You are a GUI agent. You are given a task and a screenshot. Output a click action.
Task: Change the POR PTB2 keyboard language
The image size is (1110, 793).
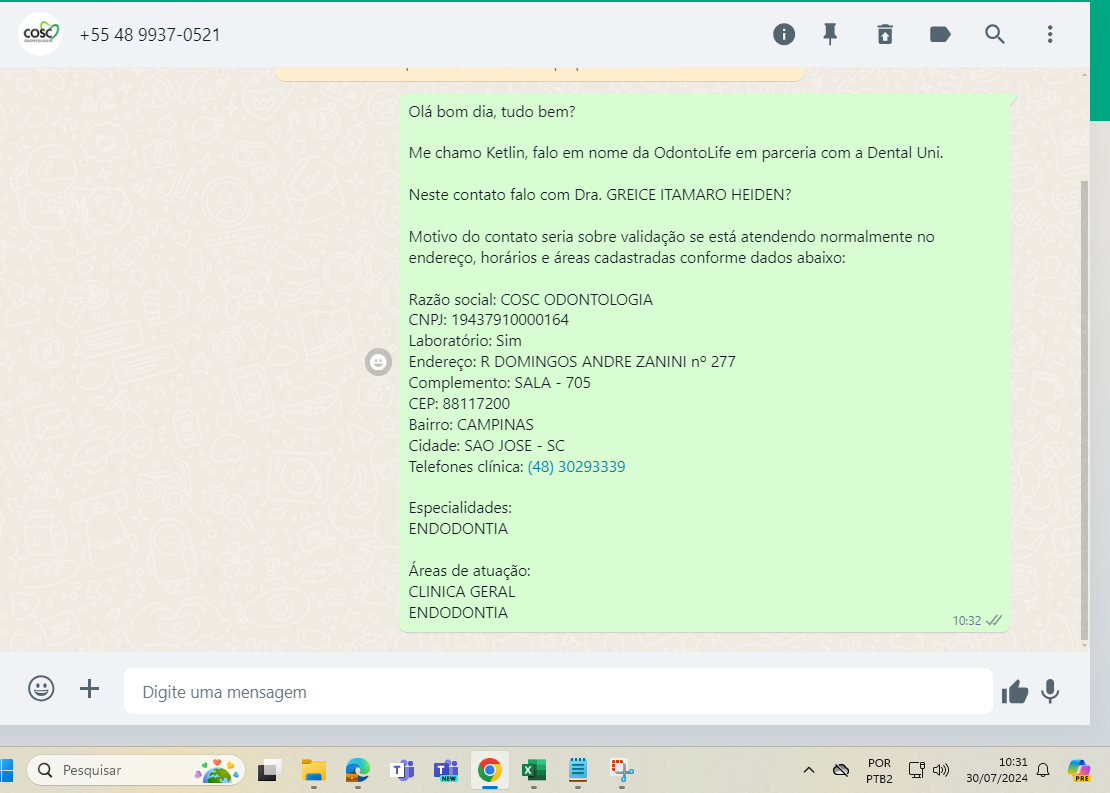point(879,770)
